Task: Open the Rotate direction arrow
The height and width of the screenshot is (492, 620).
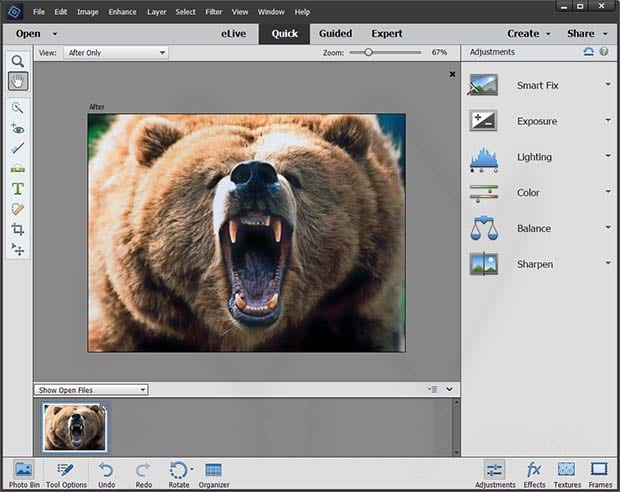Action: coord(192,469)
